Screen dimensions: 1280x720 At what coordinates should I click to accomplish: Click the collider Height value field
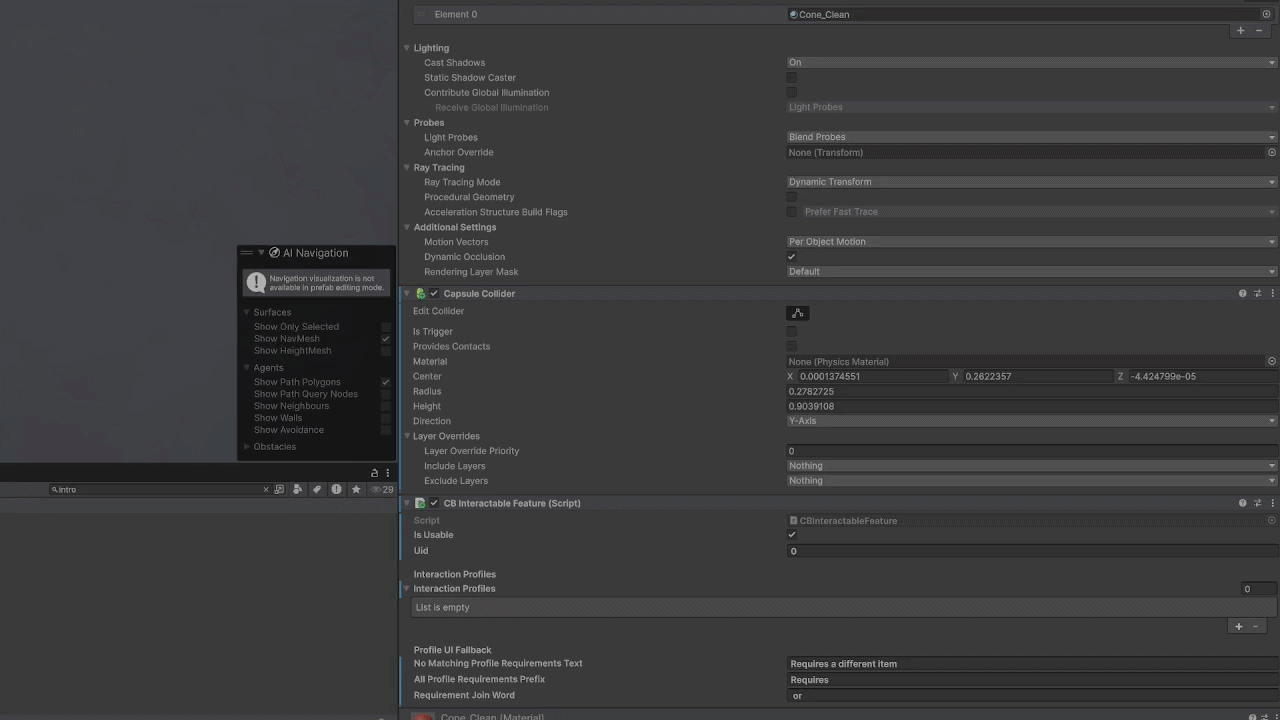(1032, 406)
